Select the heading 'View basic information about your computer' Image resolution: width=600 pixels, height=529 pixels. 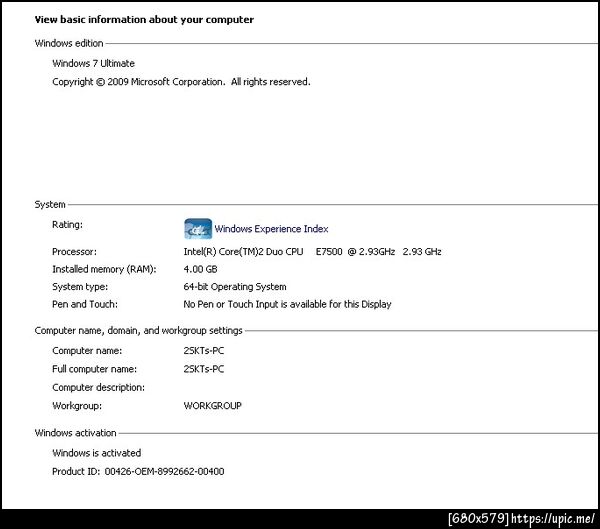coord(144,20)
